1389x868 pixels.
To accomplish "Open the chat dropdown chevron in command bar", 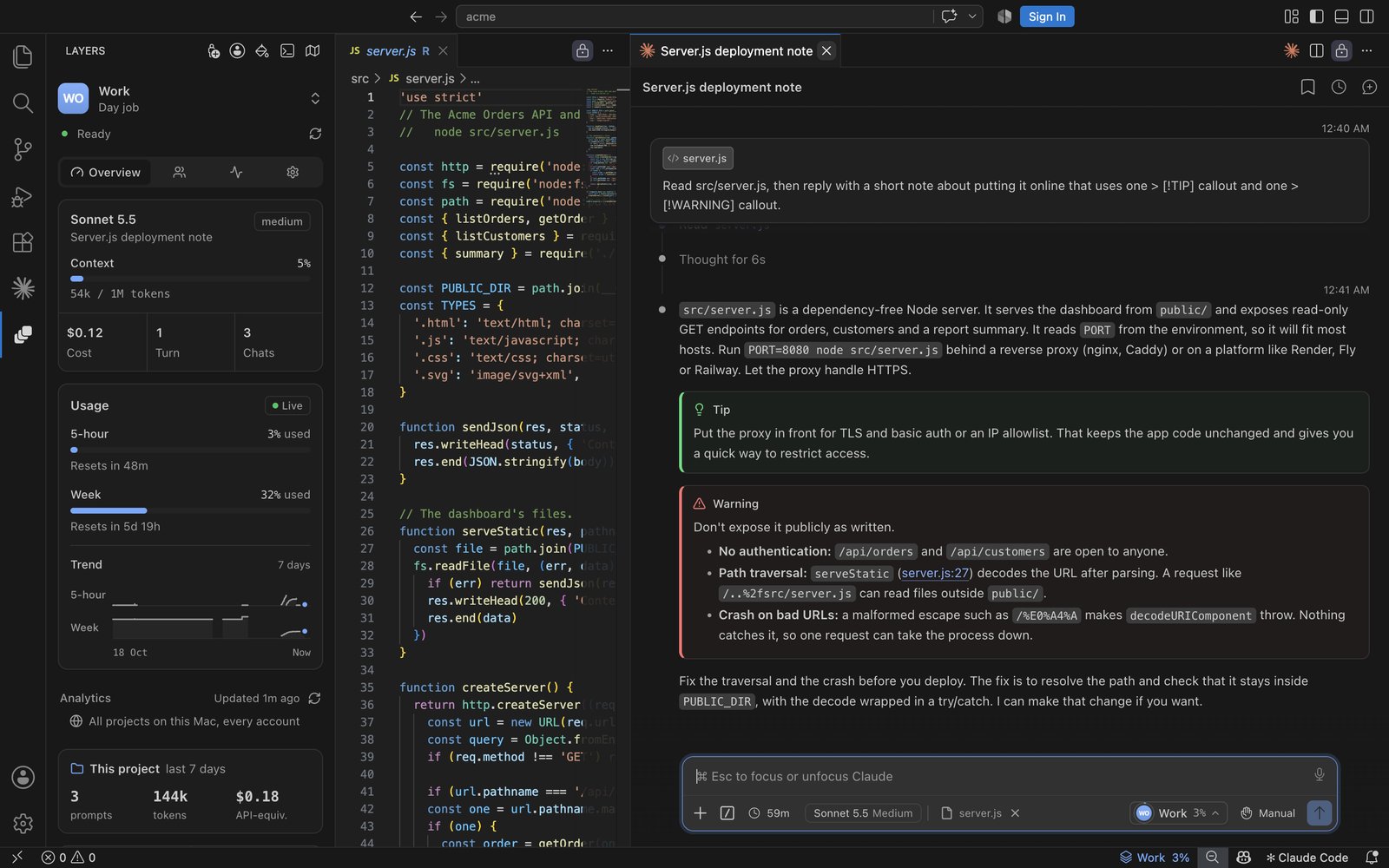I will 972,16.
